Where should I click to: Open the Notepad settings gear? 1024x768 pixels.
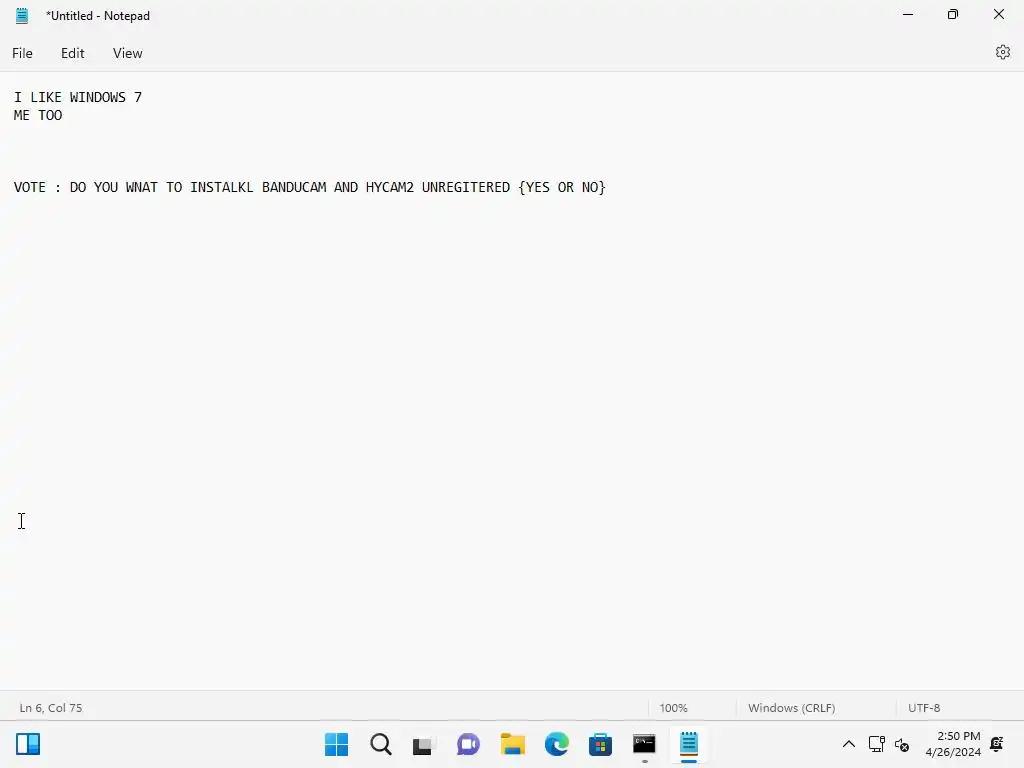[1002, 52]
